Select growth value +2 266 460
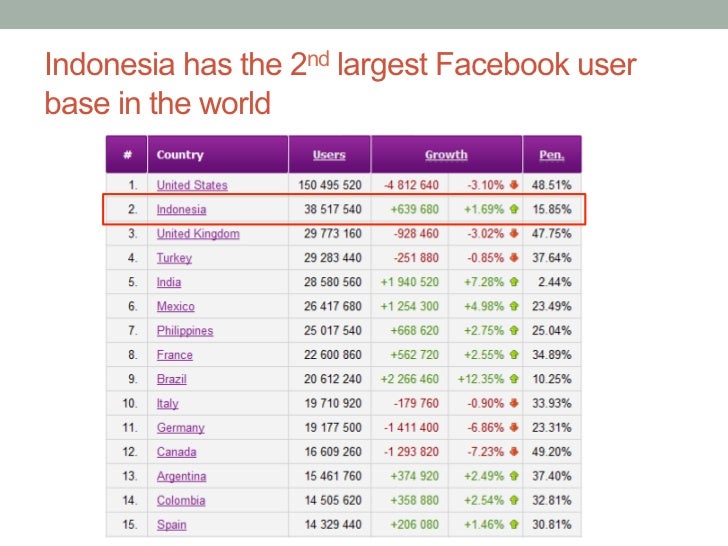728x546 pixels. click(410, 378)
